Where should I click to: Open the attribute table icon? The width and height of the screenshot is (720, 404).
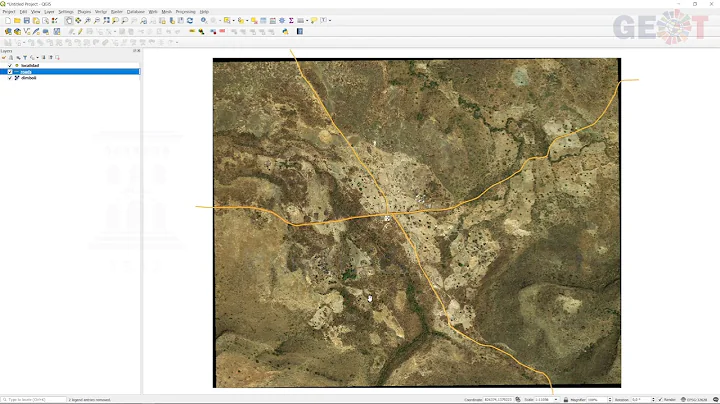click(x=263, y=21)
